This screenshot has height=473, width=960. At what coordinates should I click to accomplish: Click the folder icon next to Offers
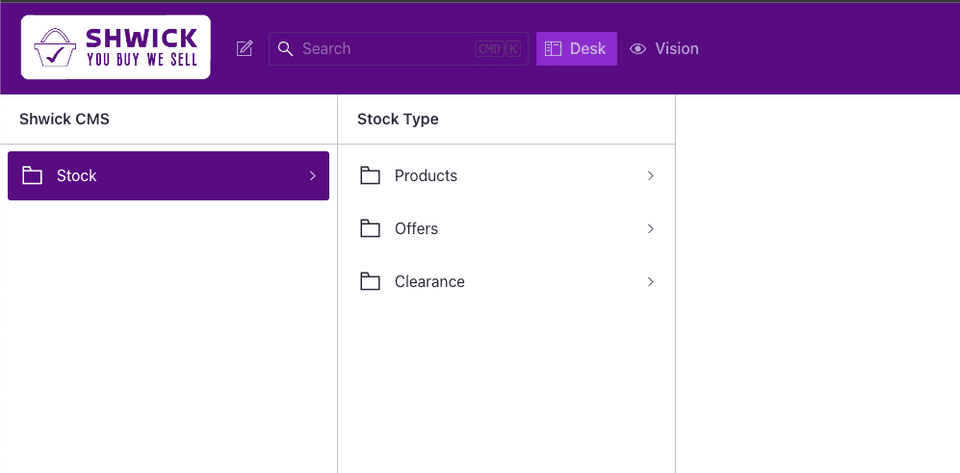[371, 229]
